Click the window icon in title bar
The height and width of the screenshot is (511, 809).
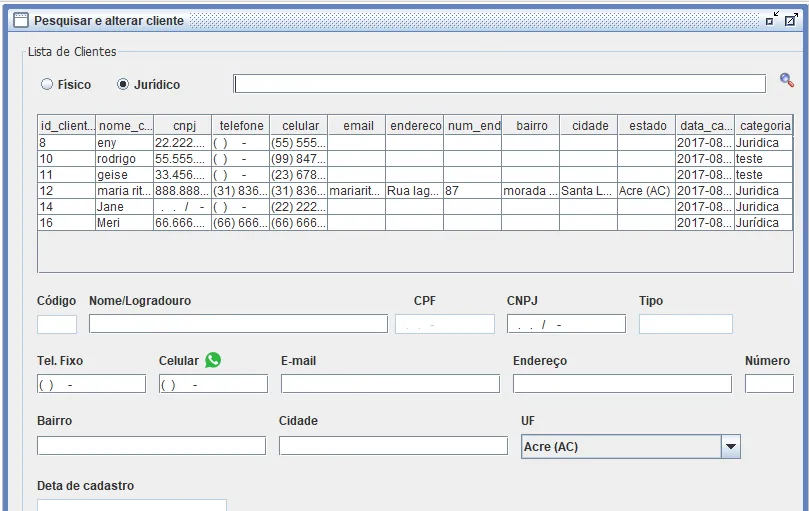coord(20,20)
